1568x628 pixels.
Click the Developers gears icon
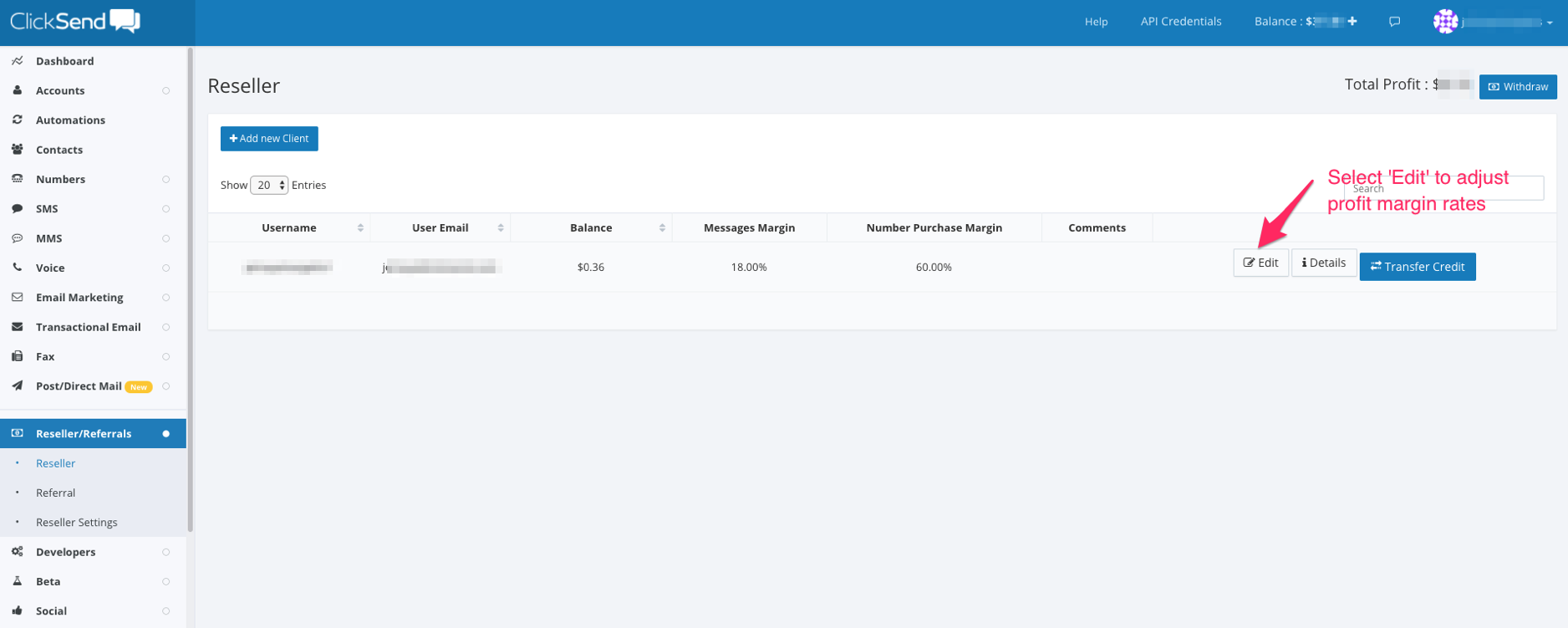tap(18, 552)
